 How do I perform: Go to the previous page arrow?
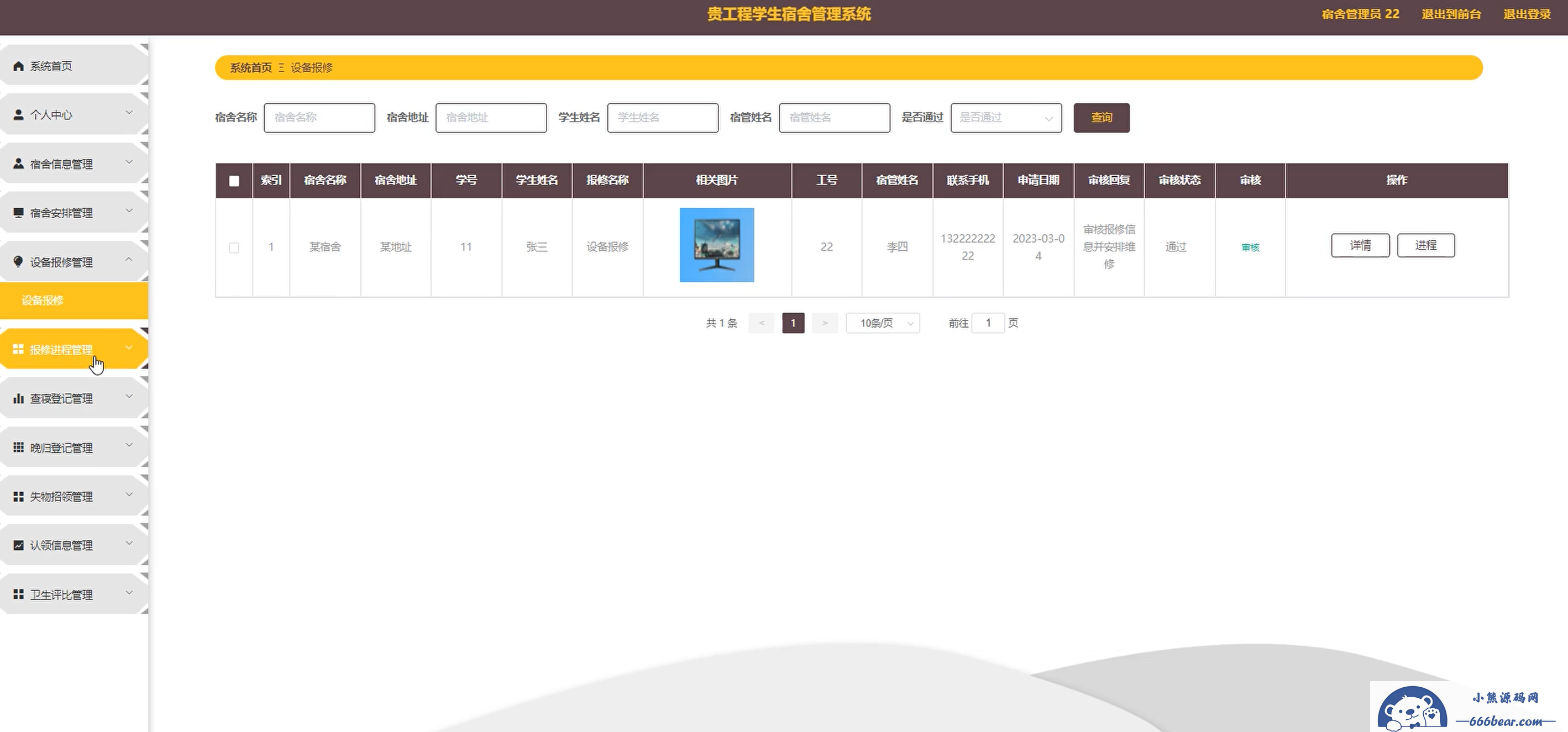(761, 323)
